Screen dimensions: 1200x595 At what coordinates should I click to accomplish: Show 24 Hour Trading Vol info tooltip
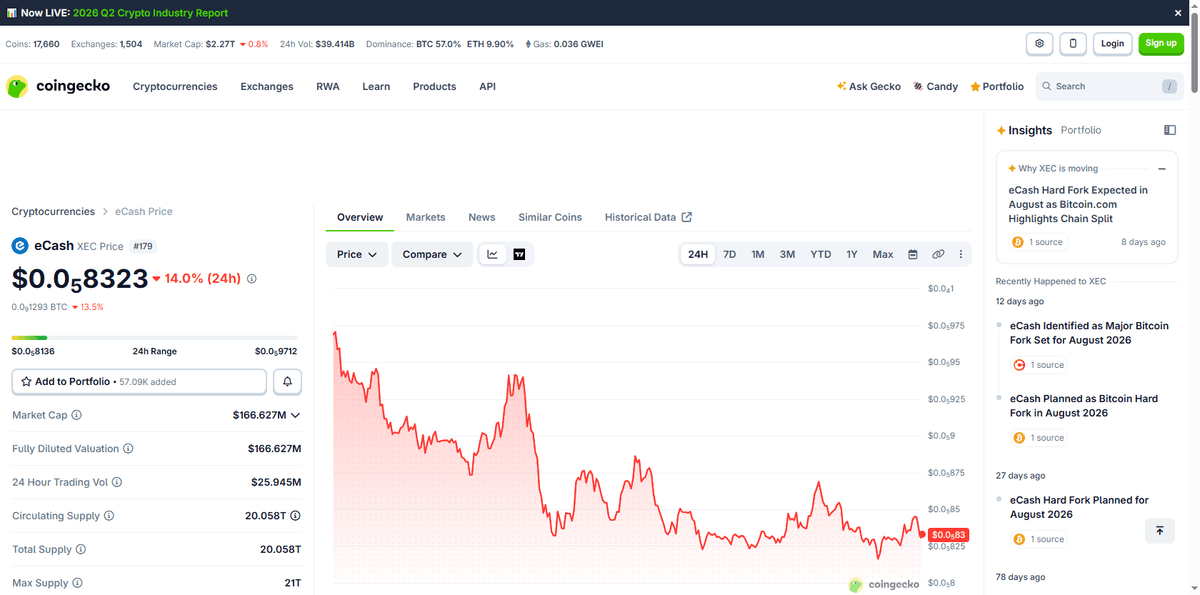(117, 482)
